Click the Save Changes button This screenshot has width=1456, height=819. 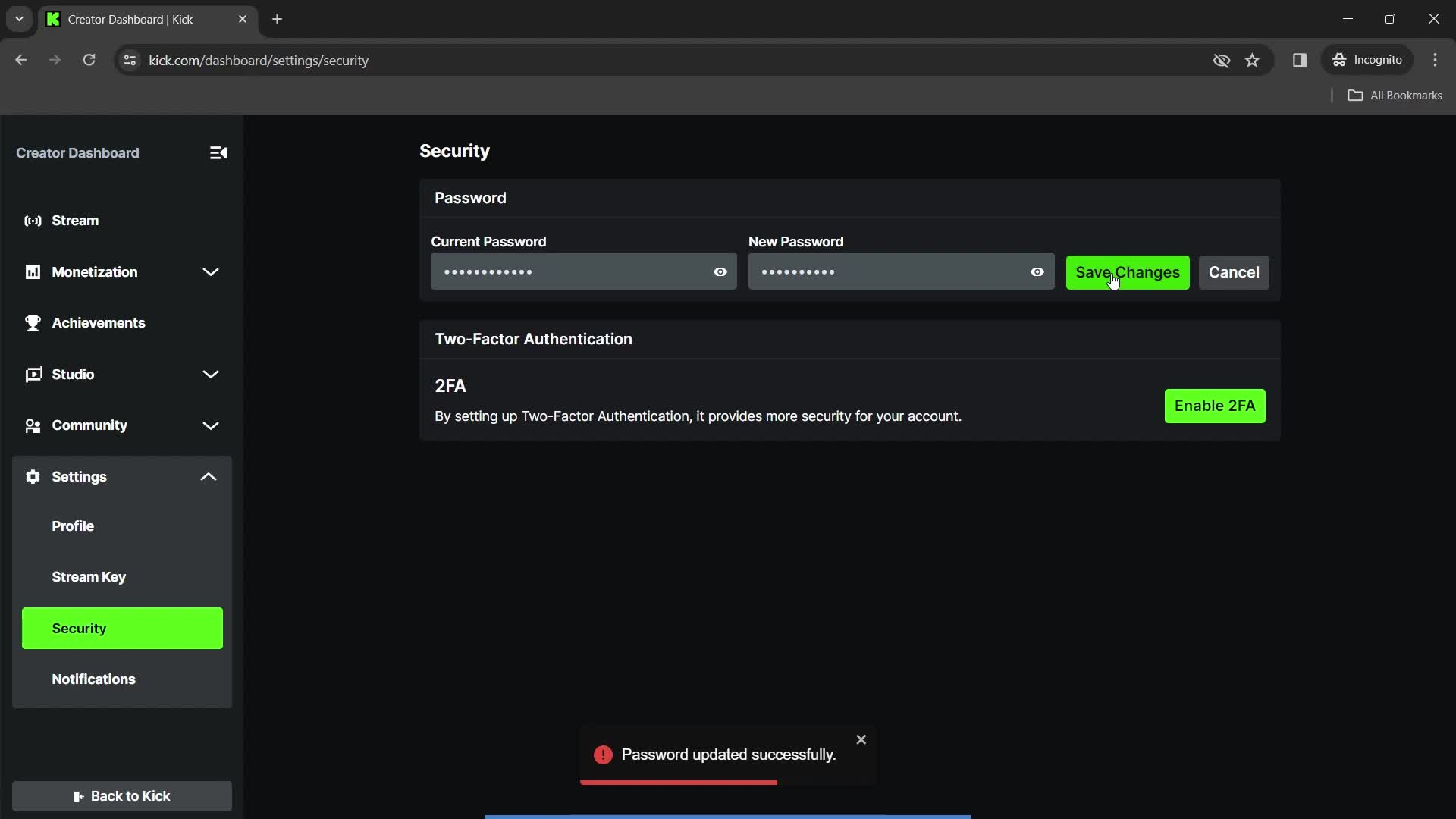[1128, 272]
